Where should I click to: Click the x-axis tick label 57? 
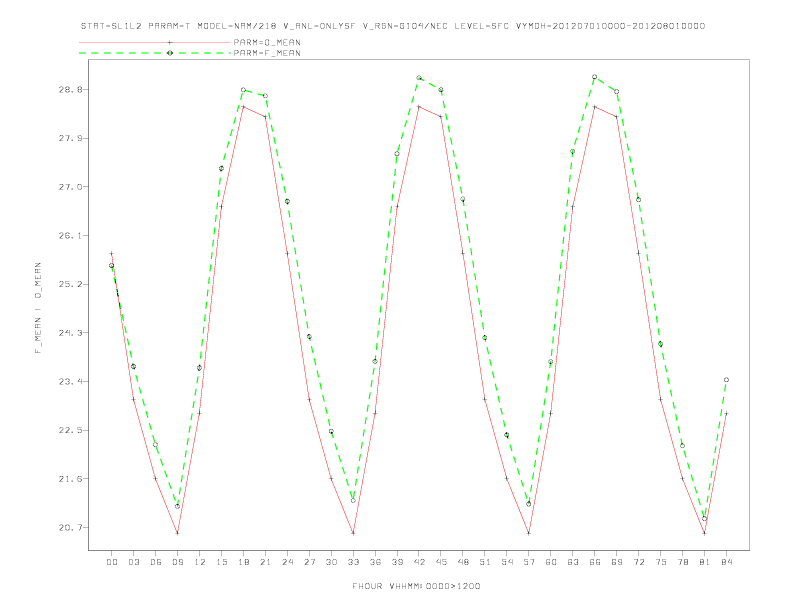[529, 562]
